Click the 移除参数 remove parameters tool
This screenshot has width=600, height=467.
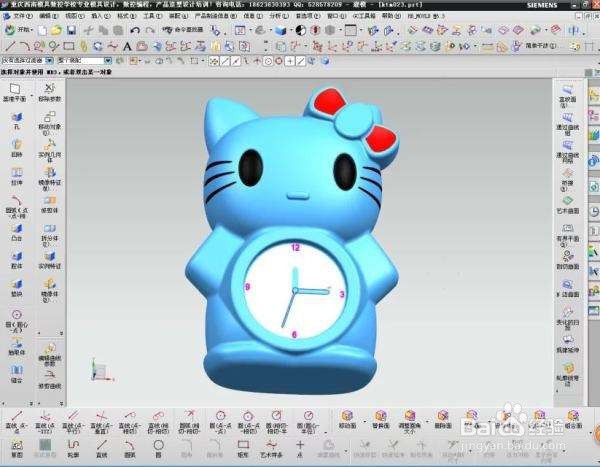click(x=50, y=93)
